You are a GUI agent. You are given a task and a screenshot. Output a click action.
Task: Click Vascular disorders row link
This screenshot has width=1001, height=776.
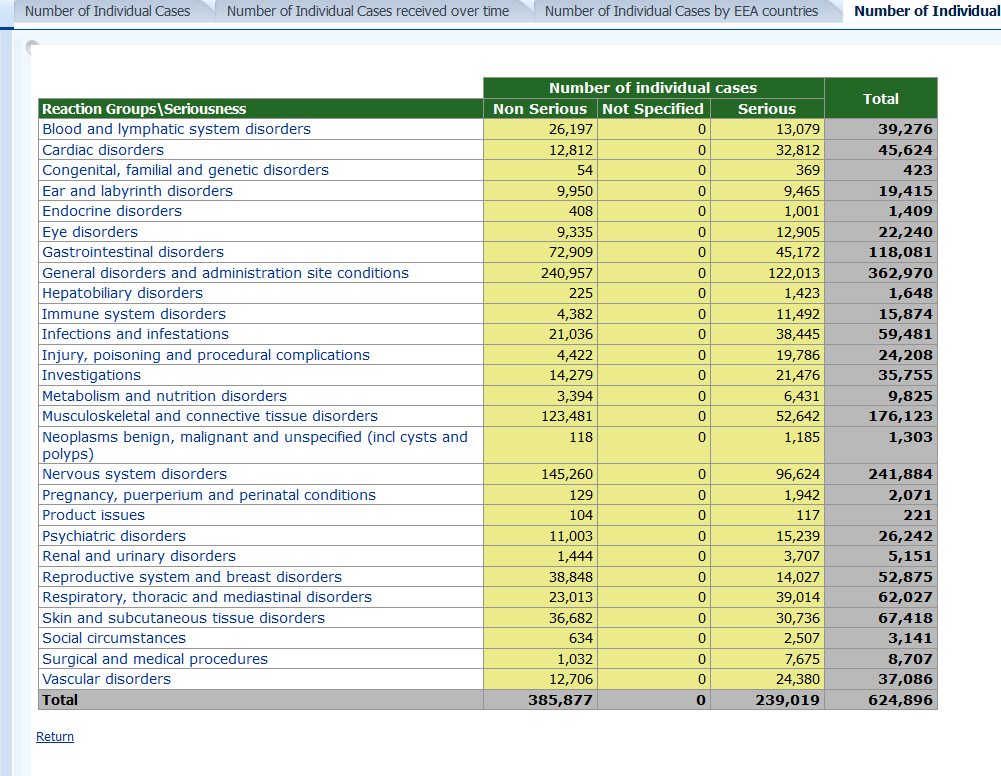click(106, 679)
